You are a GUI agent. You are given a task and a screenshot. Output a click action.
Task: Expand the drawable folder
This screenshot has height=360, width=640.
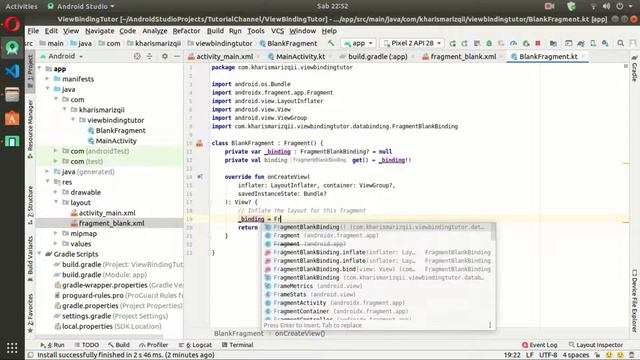pyautogui.click(x=56, y=192)
